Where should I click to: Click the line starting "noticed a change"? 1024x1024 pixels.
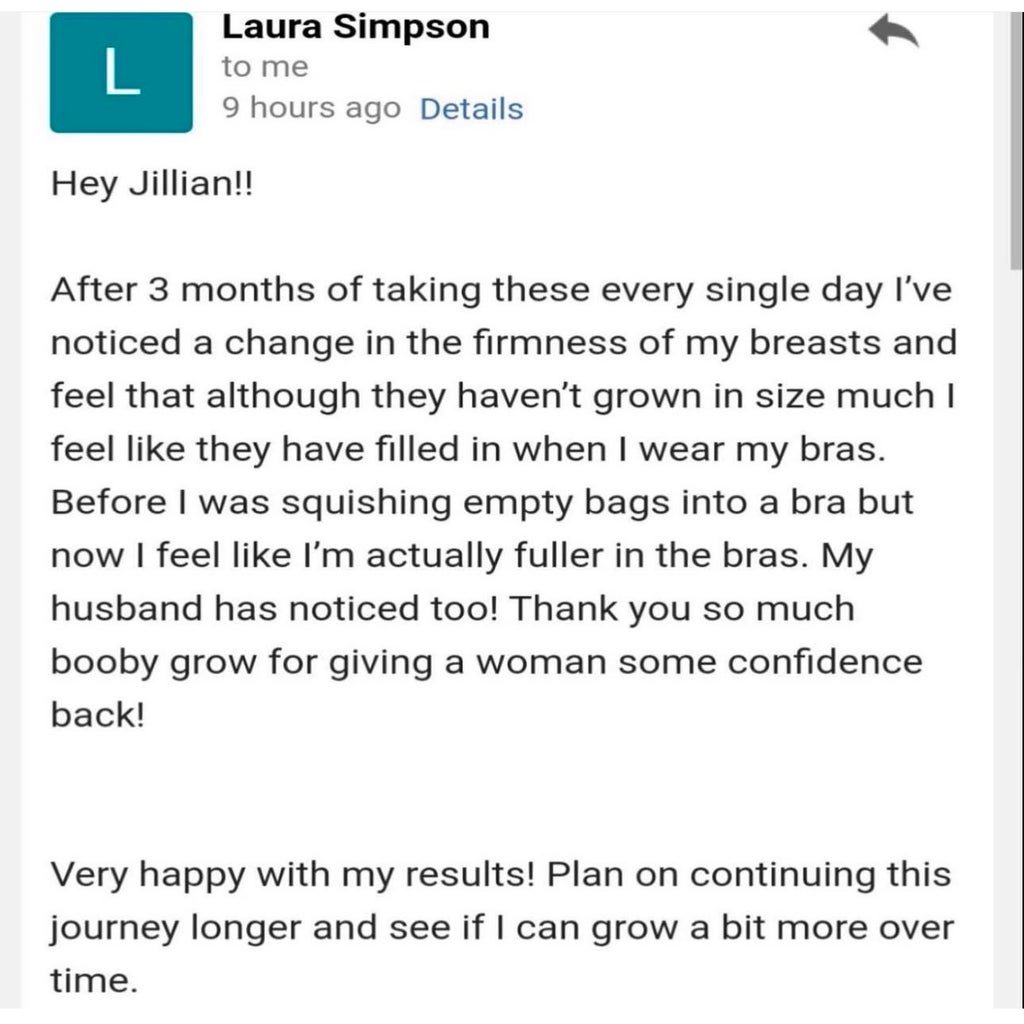[503, 343]
